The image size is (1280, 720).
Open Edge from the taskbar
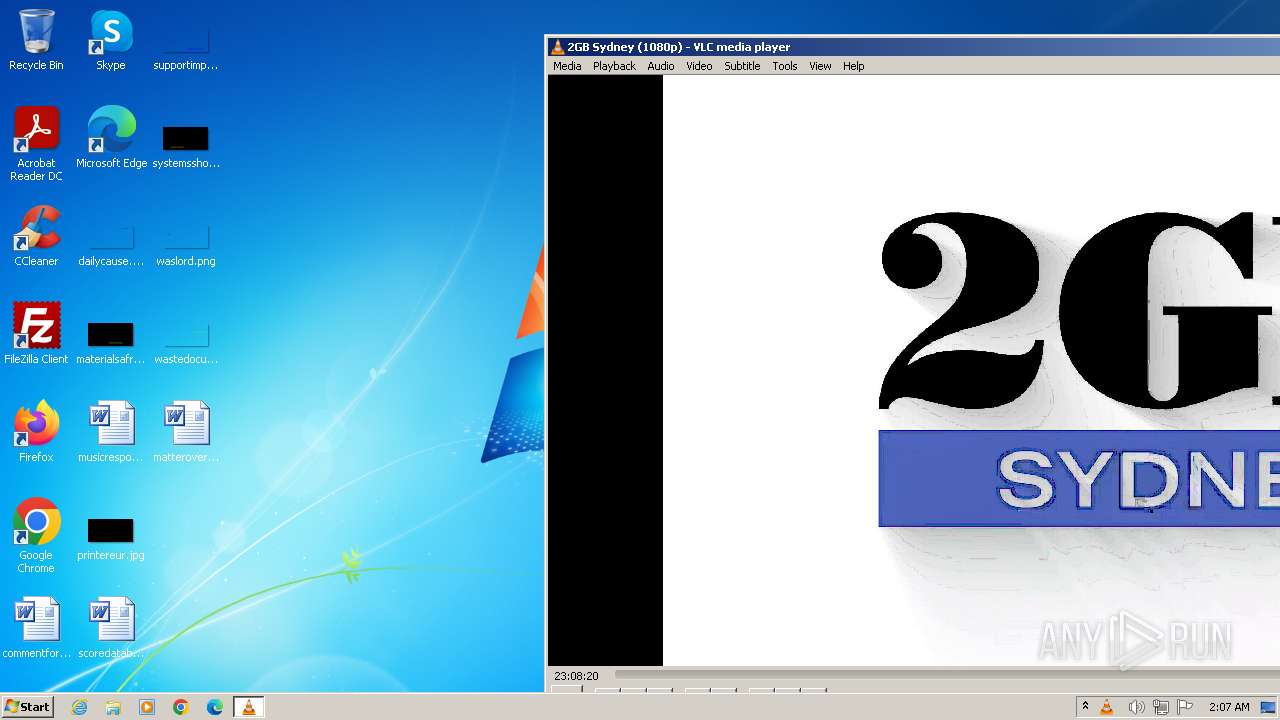215,707
